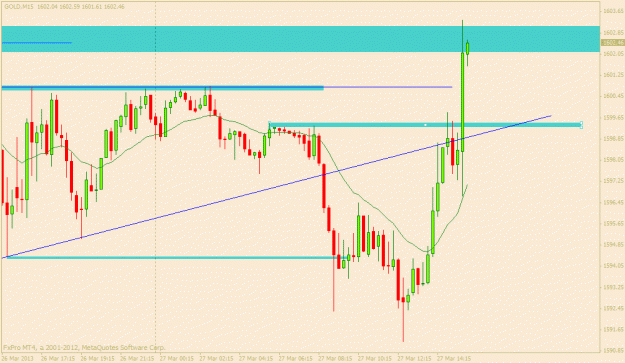The width and height of the screenshot is (625, 363).
Task: Click the 1597.25 price axis label
Action: click(x=613, y=181)
